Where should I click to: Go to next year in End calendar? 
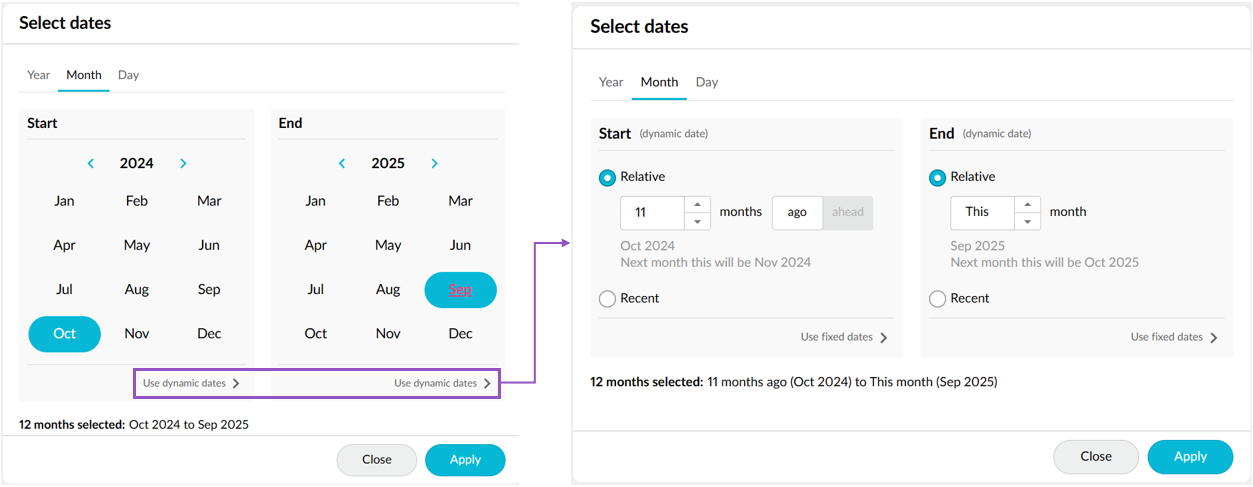tap(434, 163)
